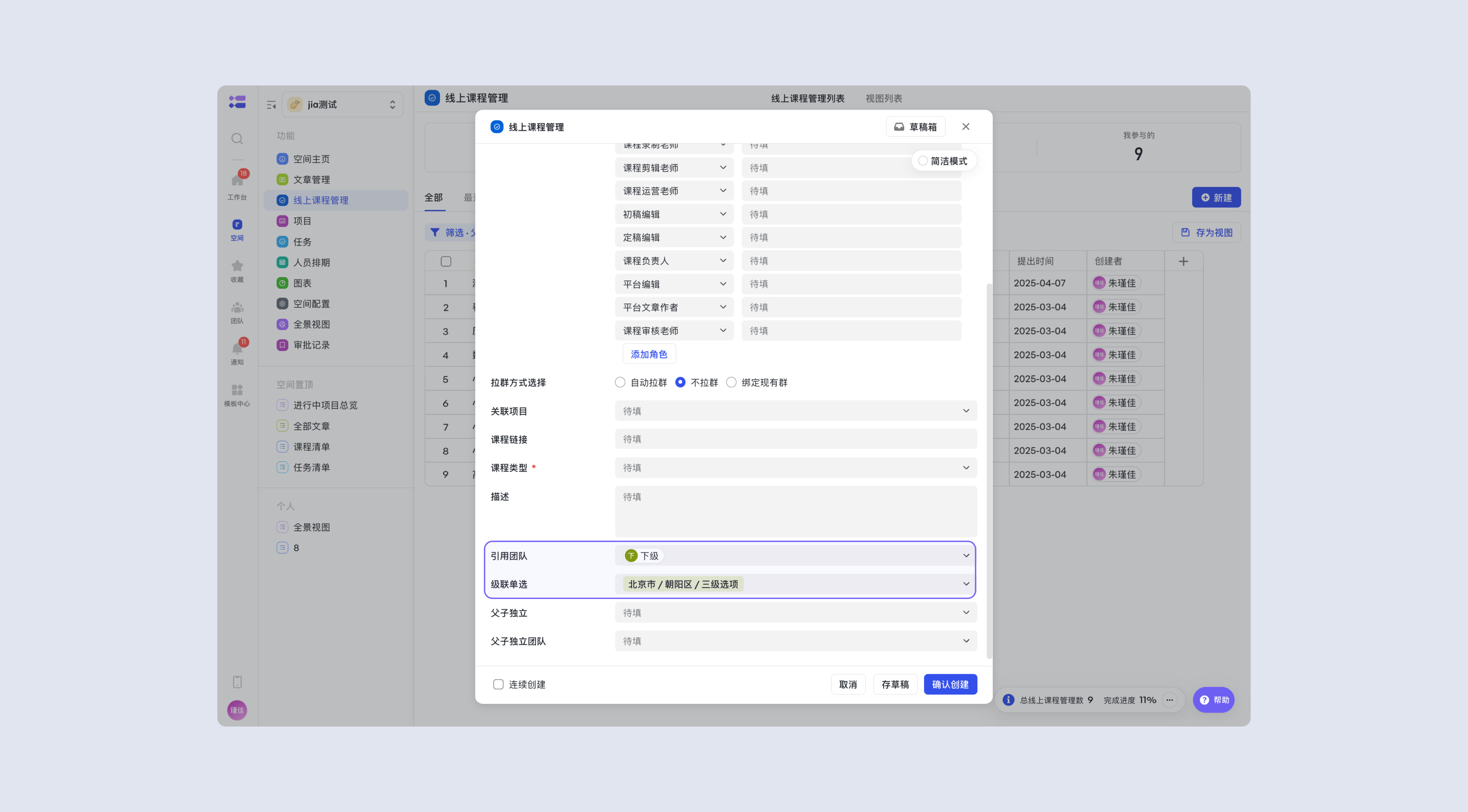Switch to 线上课程管理列表 tab
Screen dimensions: 1468x812
click(x=807, y=98)
